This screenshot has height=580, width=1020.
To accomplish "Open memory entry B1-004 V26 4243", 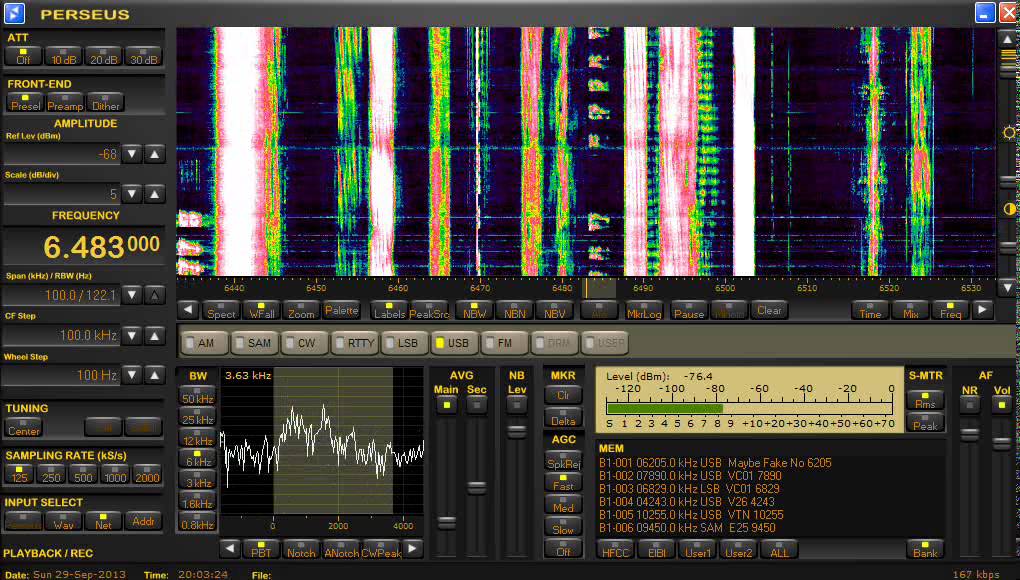I will [687, 501].
